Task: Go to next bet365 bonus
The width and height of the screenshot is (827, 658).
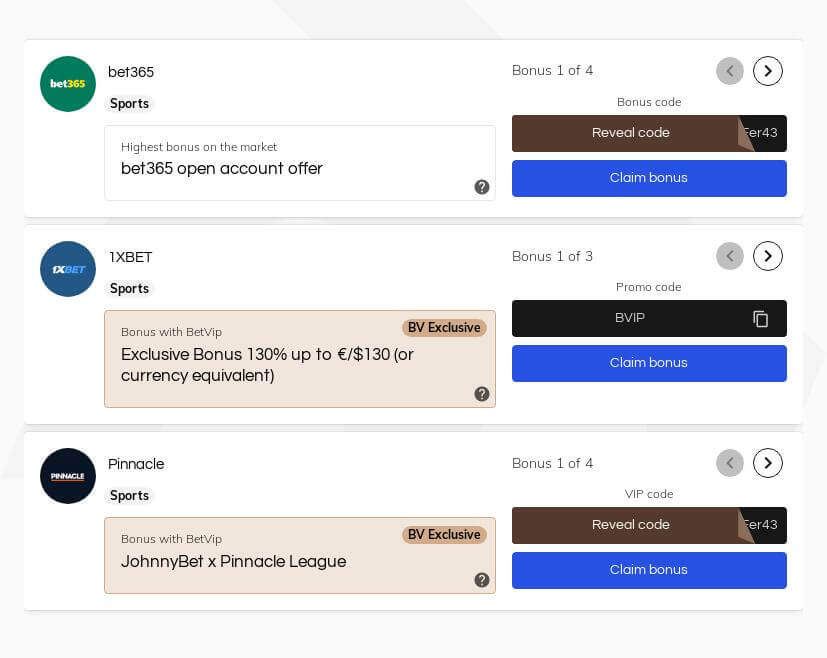Action: point(767,71)
